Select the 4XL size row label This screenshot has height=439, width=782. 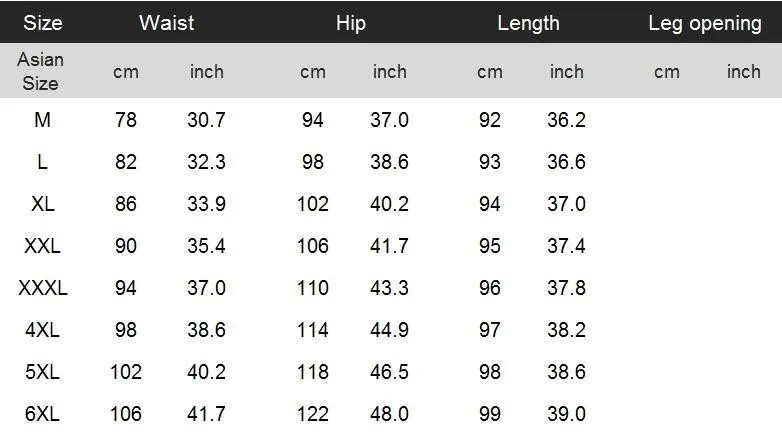(42, 330)
